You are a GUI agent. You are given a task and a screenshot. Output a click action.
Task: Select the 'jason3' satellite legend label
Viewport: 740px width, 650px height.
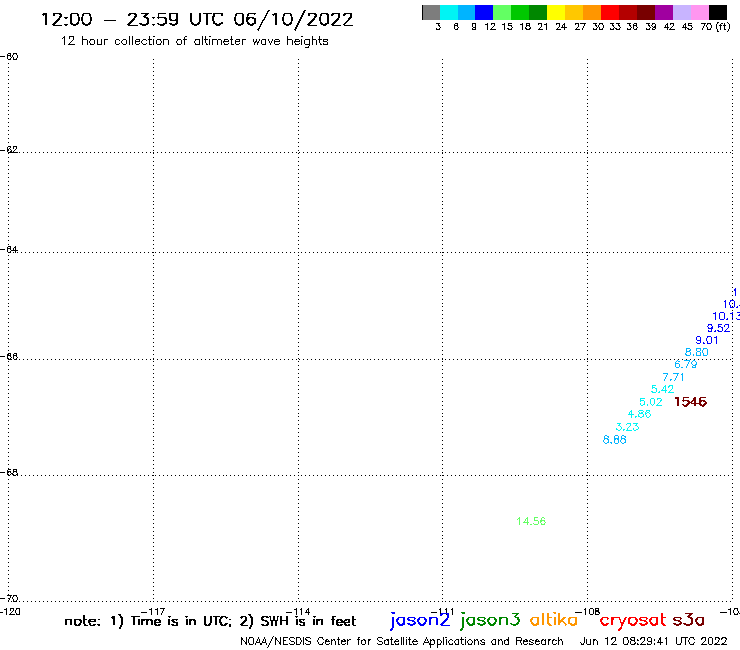point(490,620)
